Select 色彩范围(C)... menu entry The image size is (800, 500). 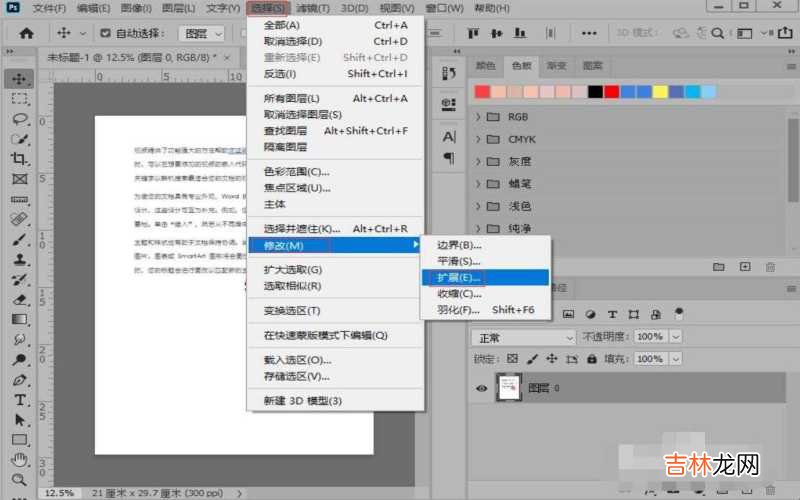pos(335,171)
